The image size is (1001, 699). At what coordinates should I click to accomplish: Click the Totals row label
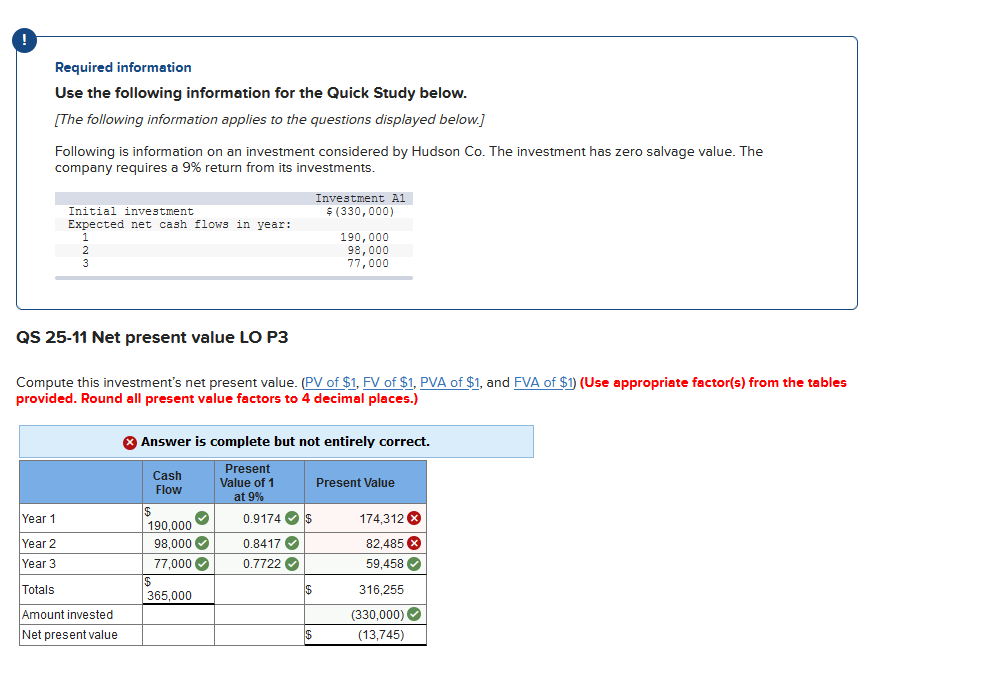[38, 590]
